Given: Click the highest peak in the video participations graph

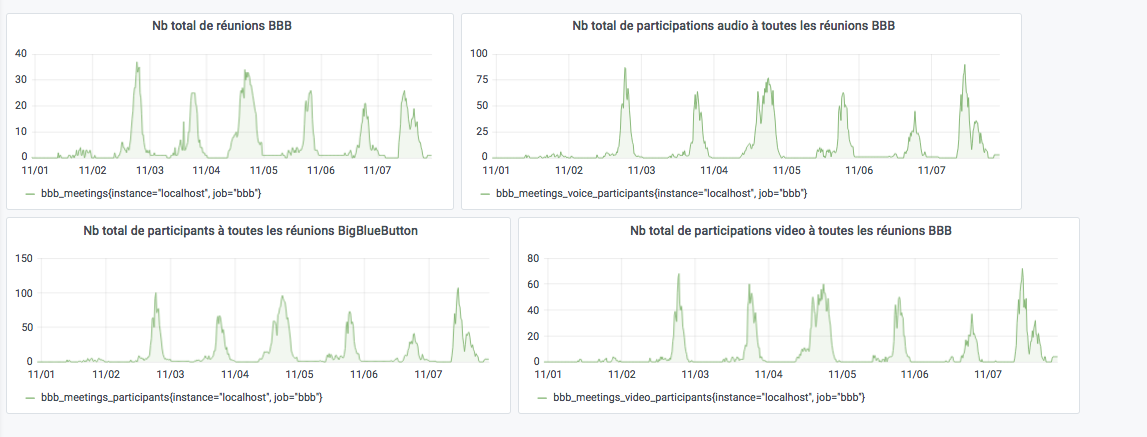Looking at the screenshot, I should click(x=1021, y=269).
